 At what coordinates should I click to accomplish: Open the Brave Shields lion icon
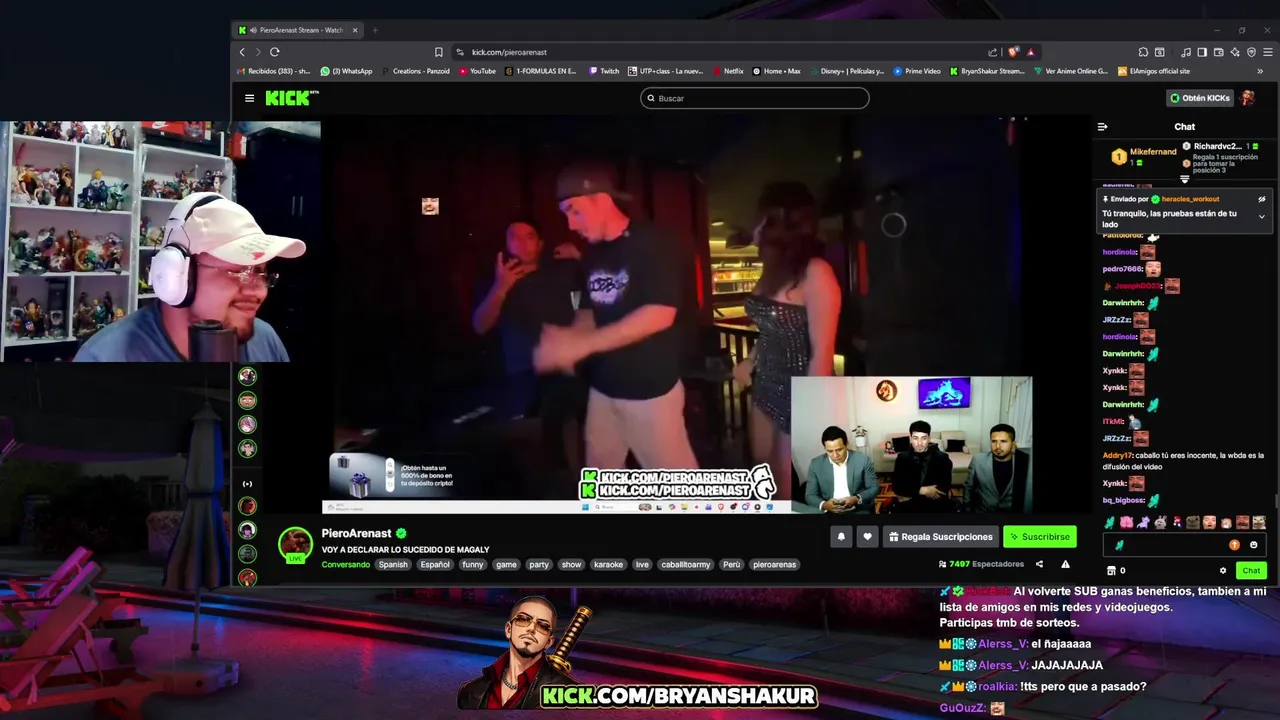(1013, 52)
